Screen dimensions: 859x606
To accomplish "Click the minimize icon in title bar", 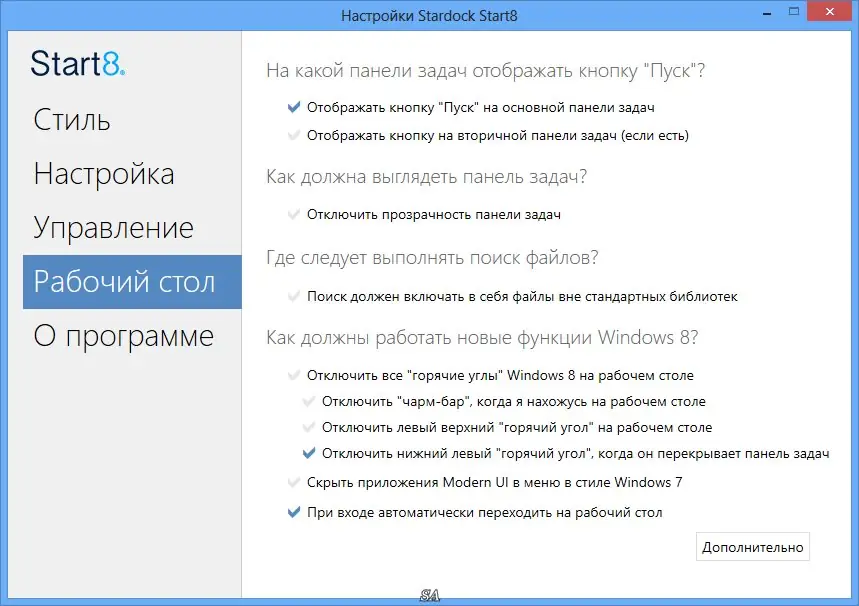I will pos(766,12).
